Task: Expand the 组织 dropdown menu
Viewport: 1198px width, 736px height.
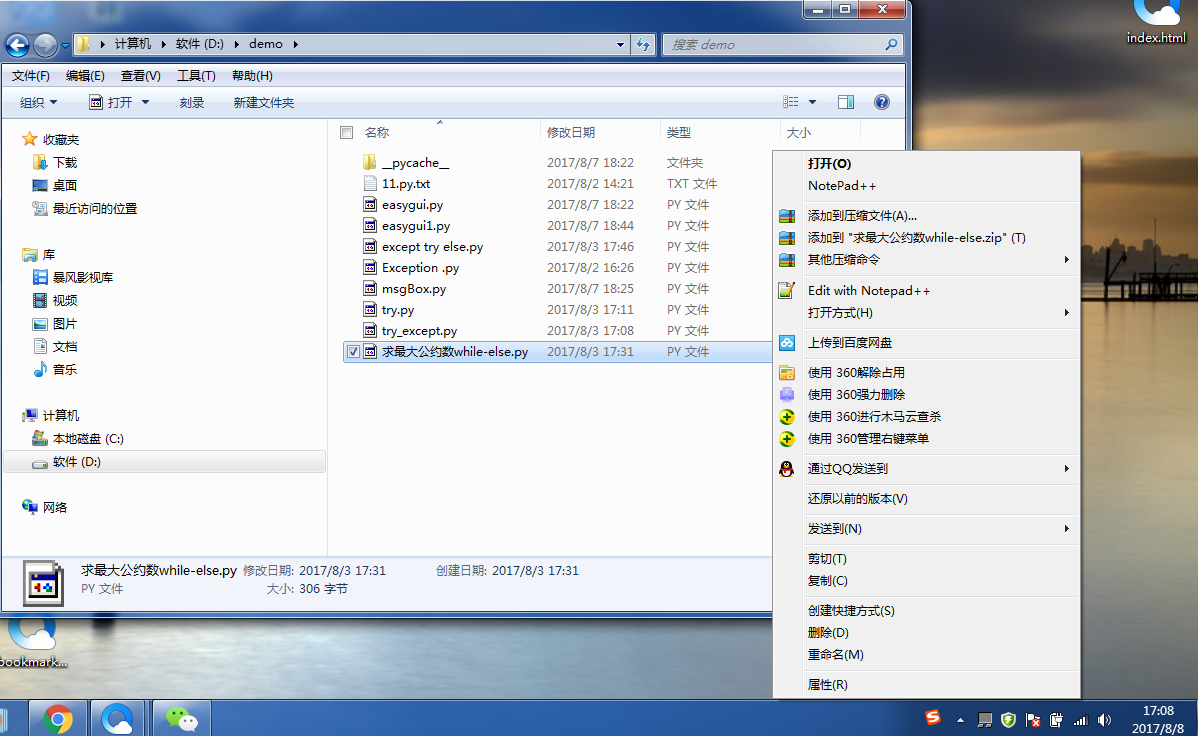Action: [39, 102]
